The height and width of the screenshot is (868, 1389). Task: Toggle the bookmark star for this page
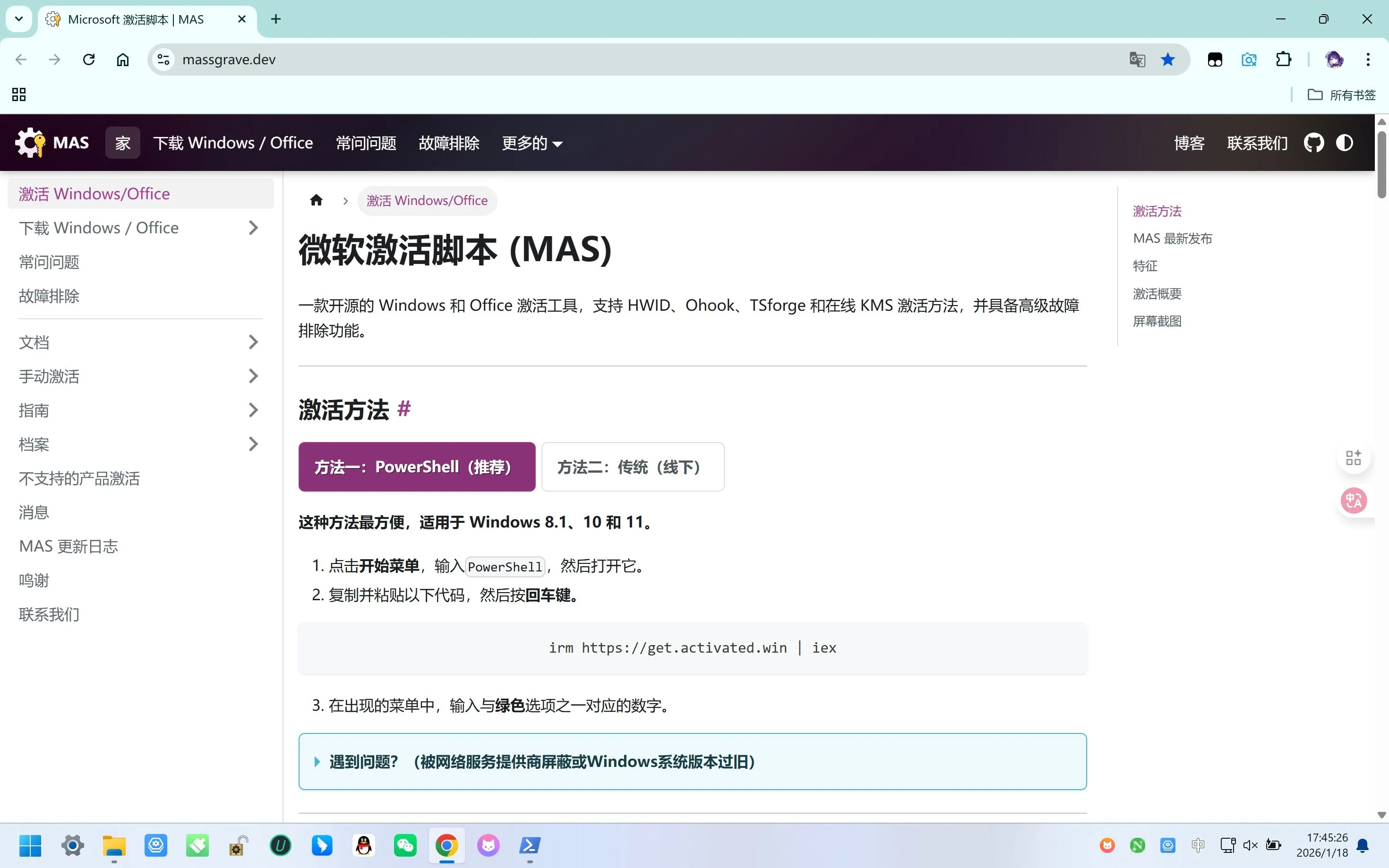click(1167, 60)
